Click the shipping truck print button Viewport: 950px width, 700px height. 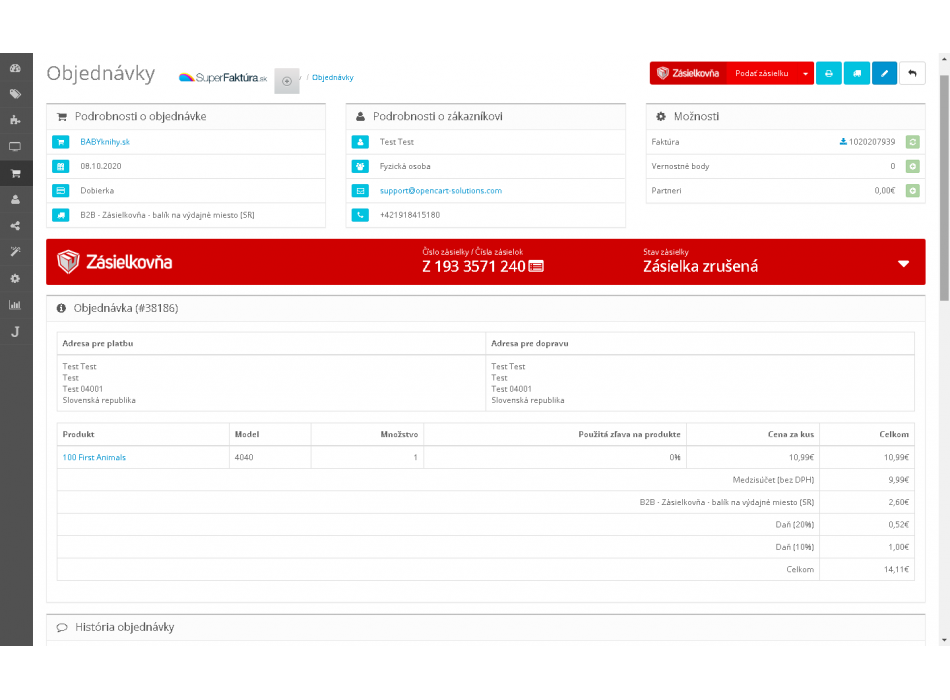(857, 73)
